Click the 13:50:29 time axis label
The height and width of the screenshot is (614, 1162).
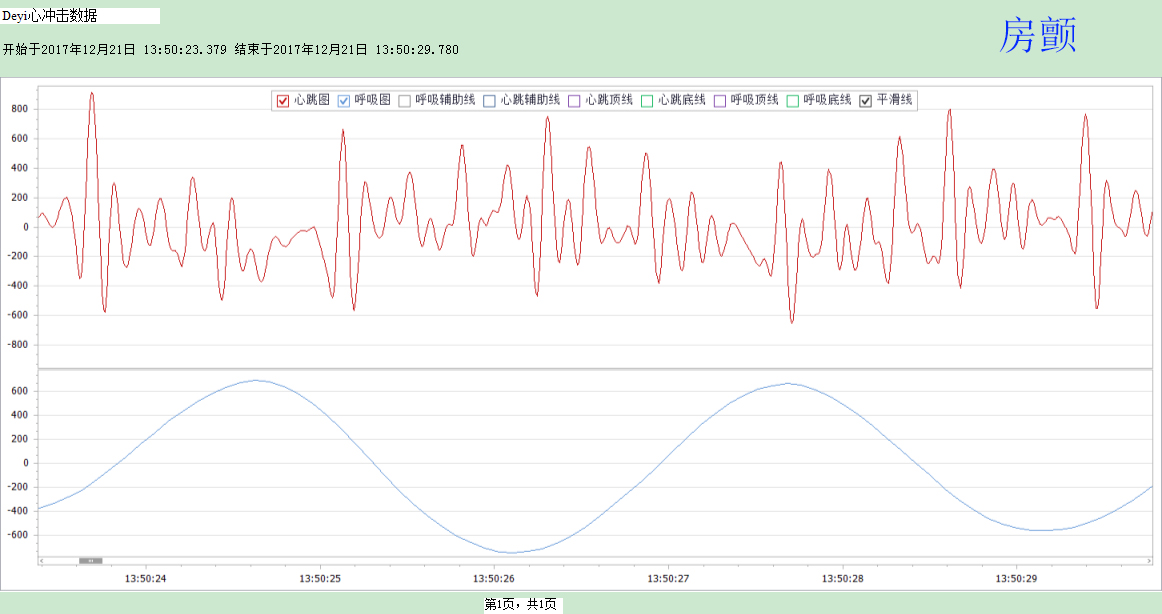[1016, 579]
